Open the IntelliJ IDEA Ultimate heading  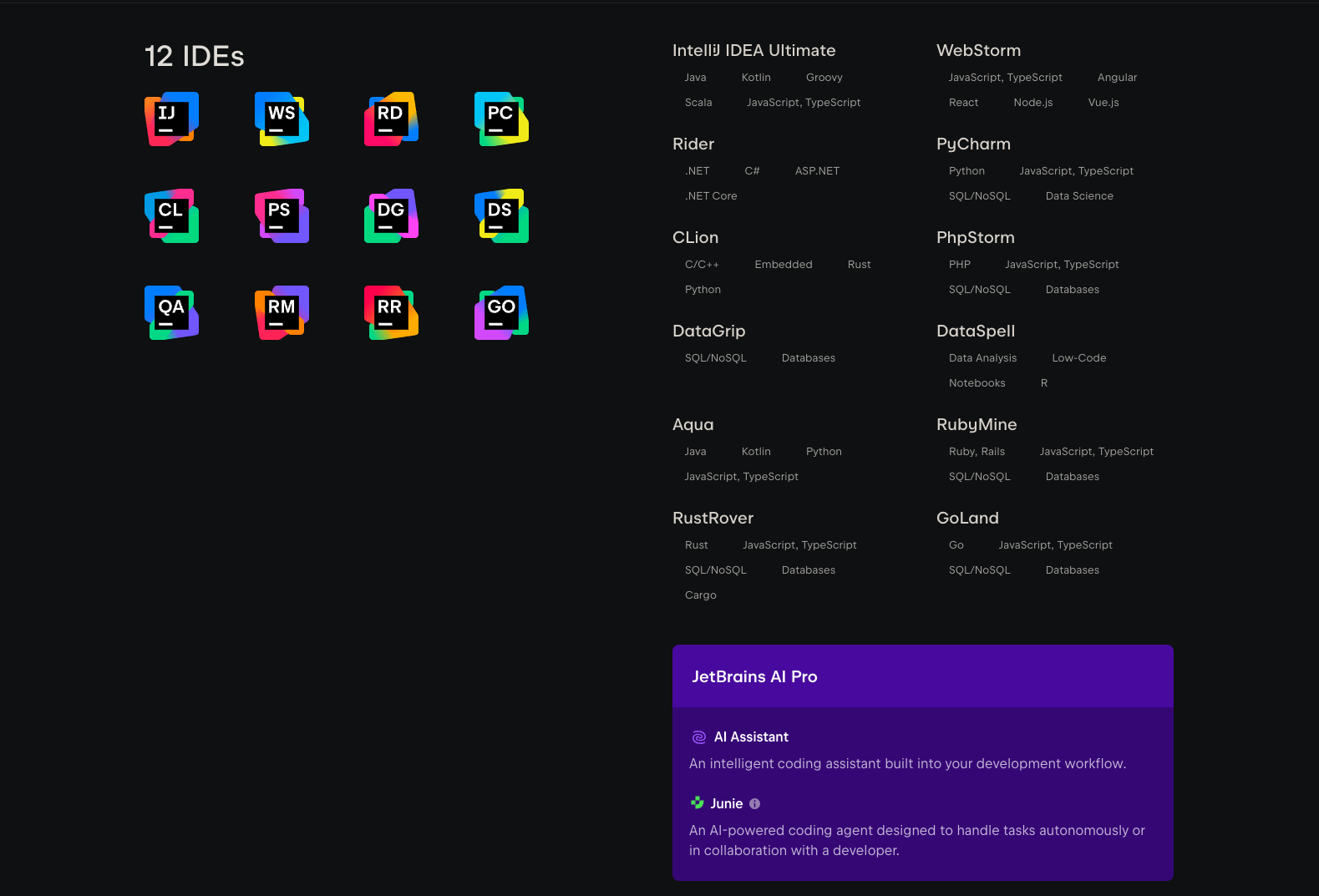[753, 50]
